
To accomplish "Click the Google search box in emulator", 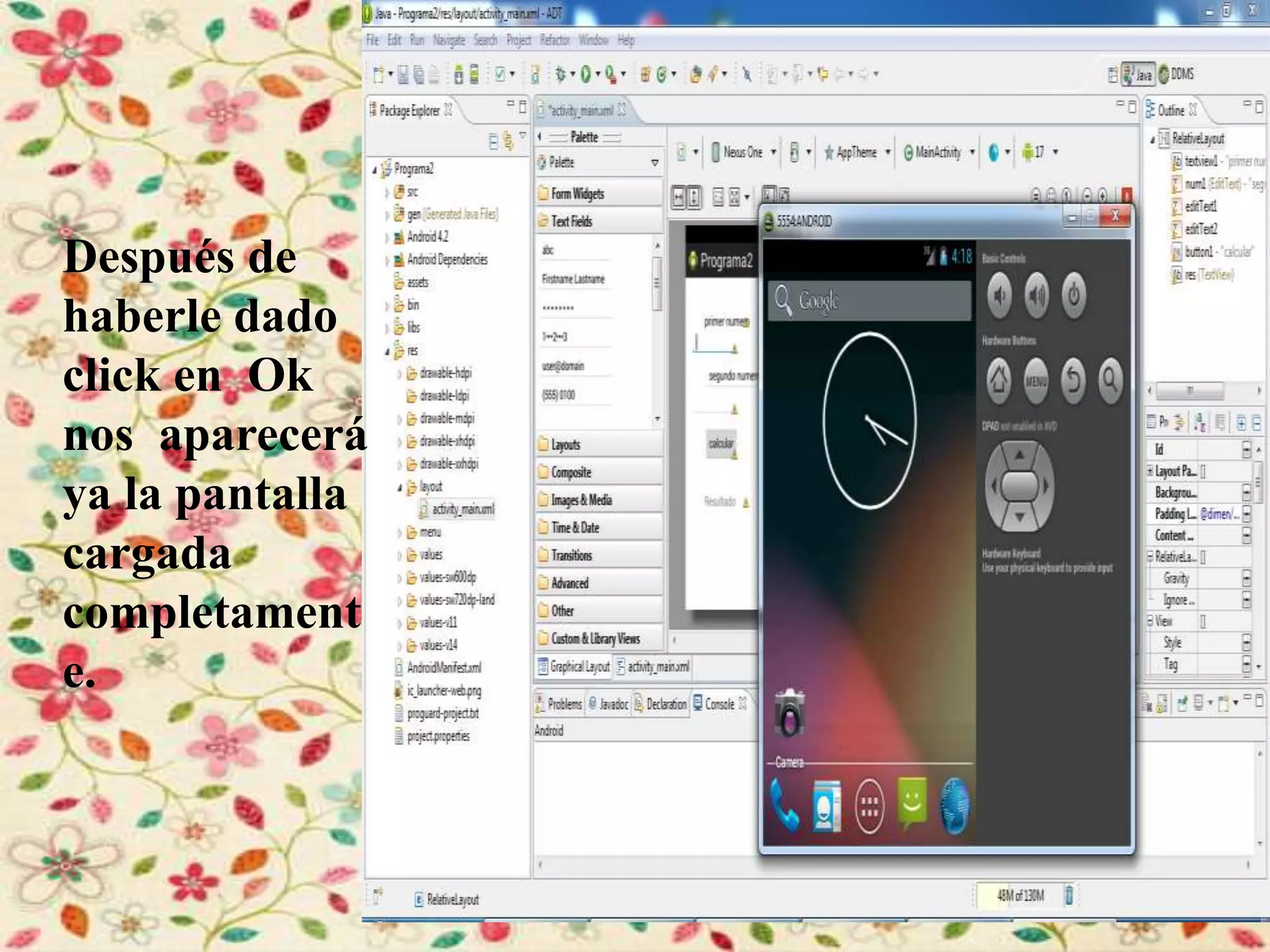I will pos(869,301).
